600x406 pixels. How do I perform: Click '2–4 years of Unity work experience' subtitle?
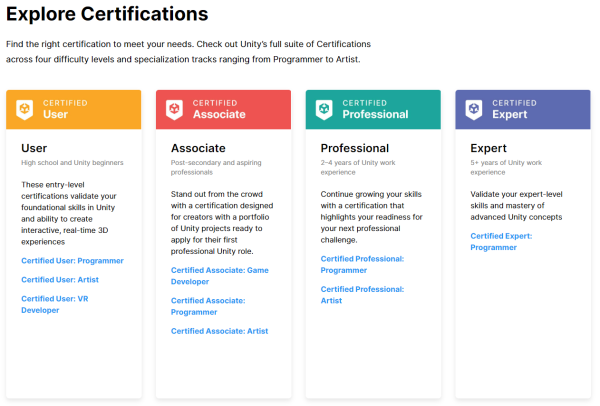pos(358,167)
